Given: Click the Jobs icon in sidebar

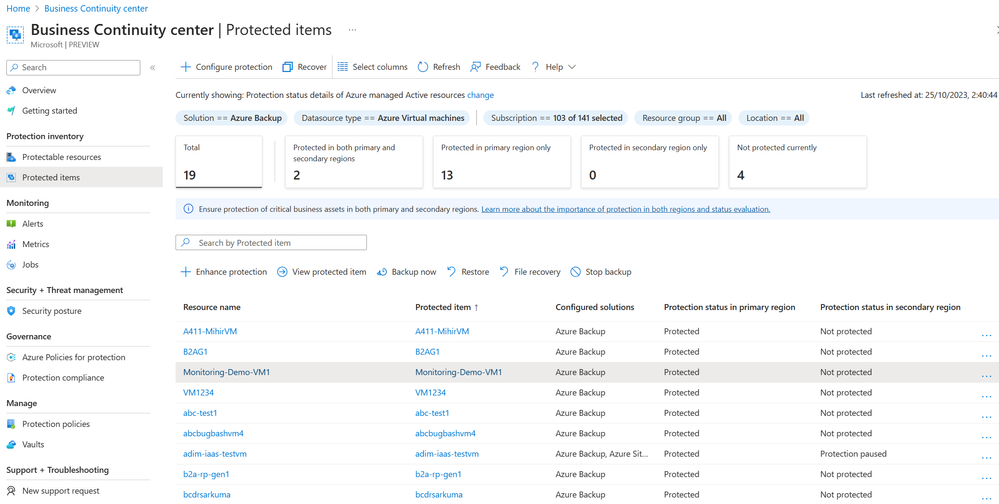Looking at the screenshot, I should coord(11,264).
